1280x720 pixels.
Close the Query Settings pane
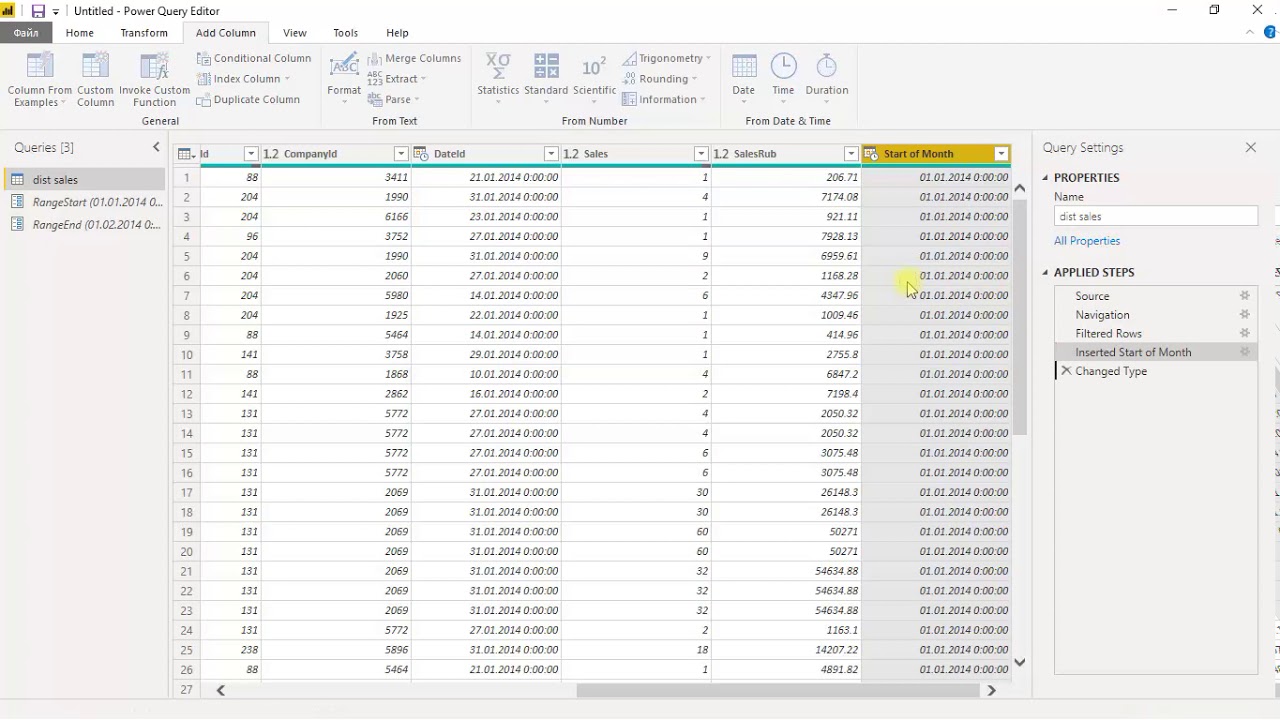pos(1250,147)
